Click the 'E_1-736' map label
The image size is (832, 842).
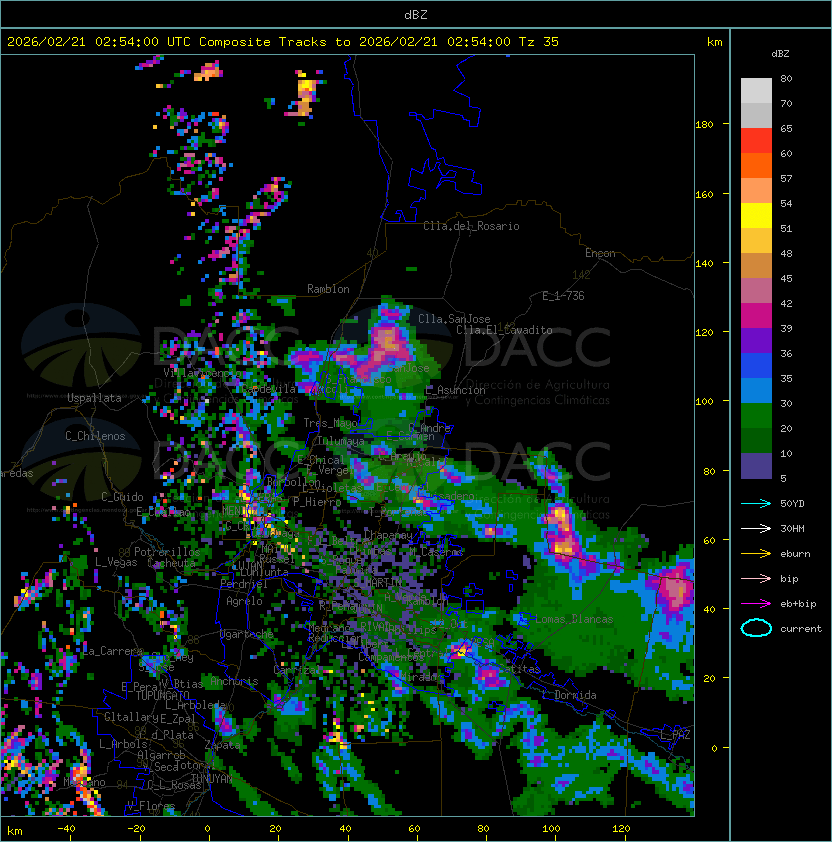[563, 296]
